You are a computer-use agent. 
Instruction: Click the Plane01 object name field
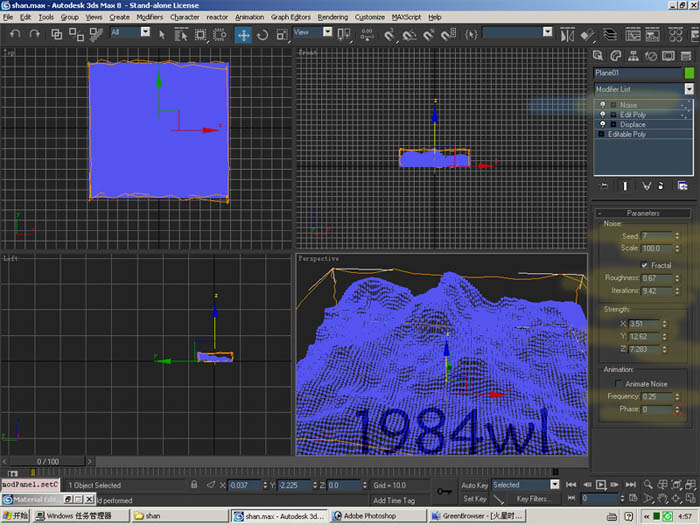[x=638, y=73]
